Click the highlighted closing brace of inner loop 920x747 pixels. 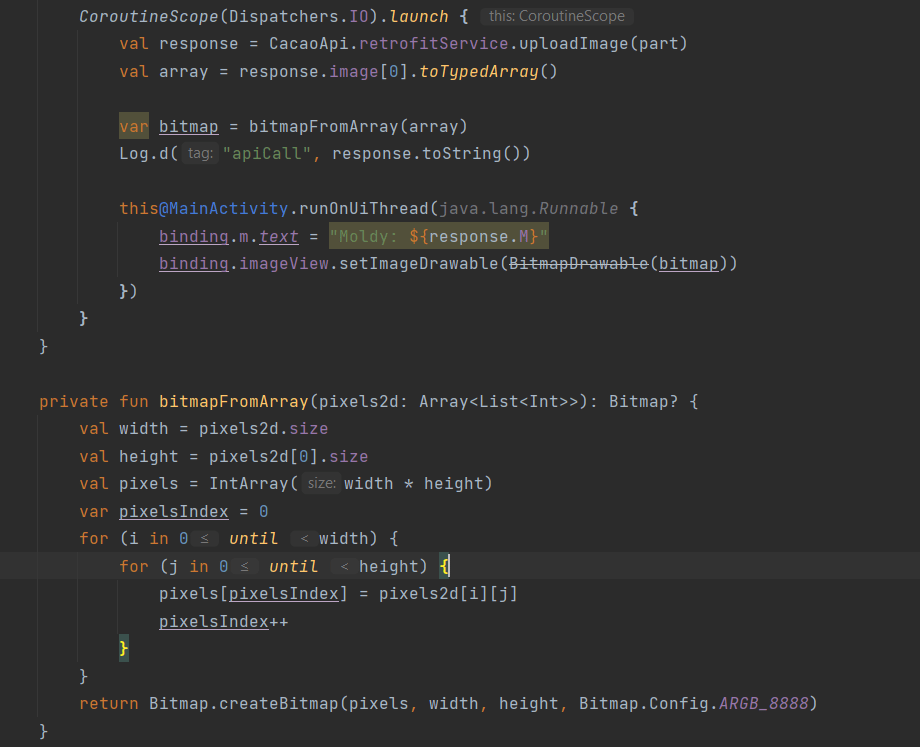pos(122,647)
